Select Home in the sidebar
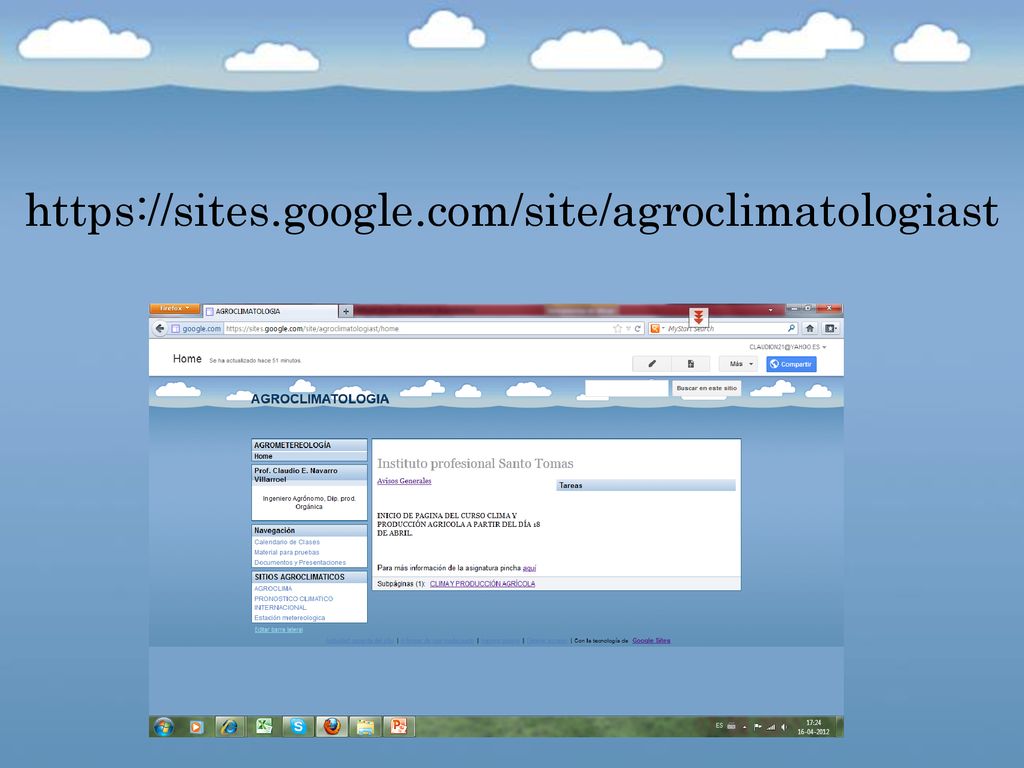This screenshot has height=768, width=1024. pyautogui.click(x=263, y=456)
